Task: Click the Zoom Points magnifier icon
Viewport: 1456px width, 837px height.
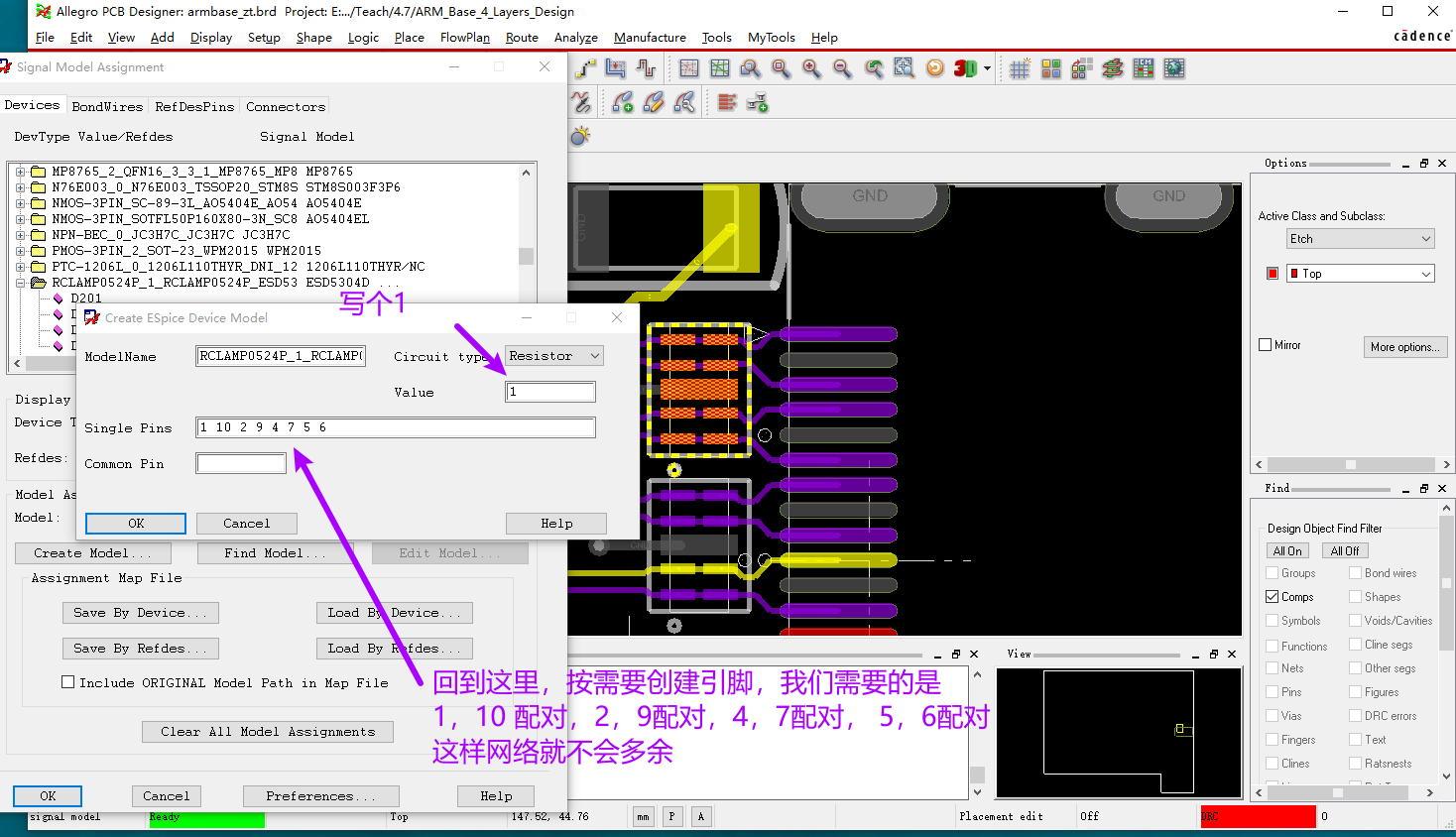Action: click(x=751, y=68)
